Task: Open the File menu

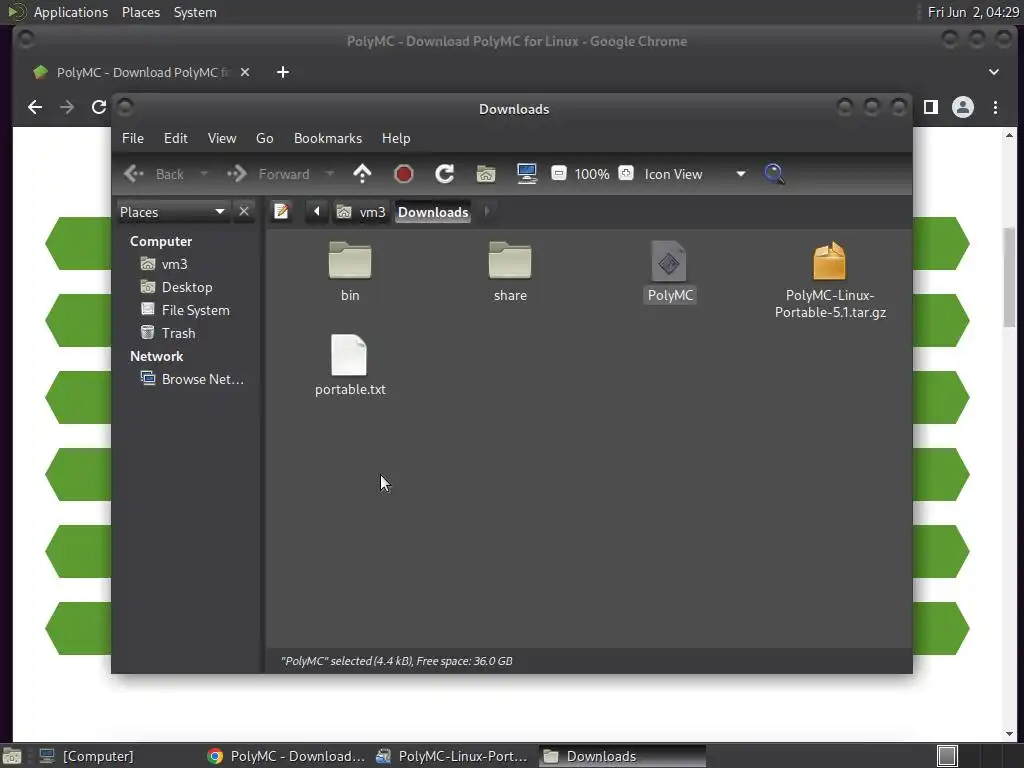Action: (133, 138)
